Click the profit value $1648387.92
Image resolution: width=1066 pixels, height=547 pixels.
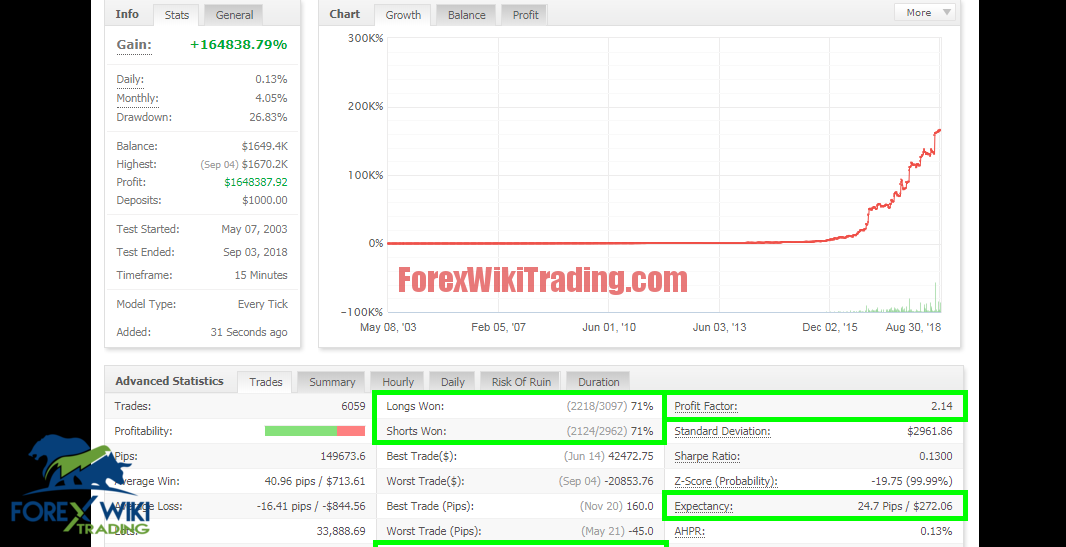point(256,182)
